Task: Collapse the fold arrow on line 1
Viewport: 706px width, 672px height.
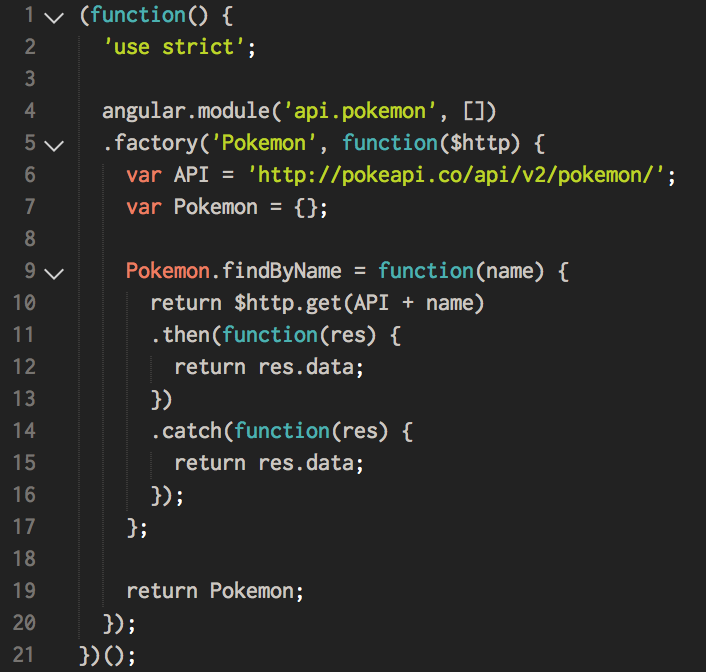Action: pos(54,18)
